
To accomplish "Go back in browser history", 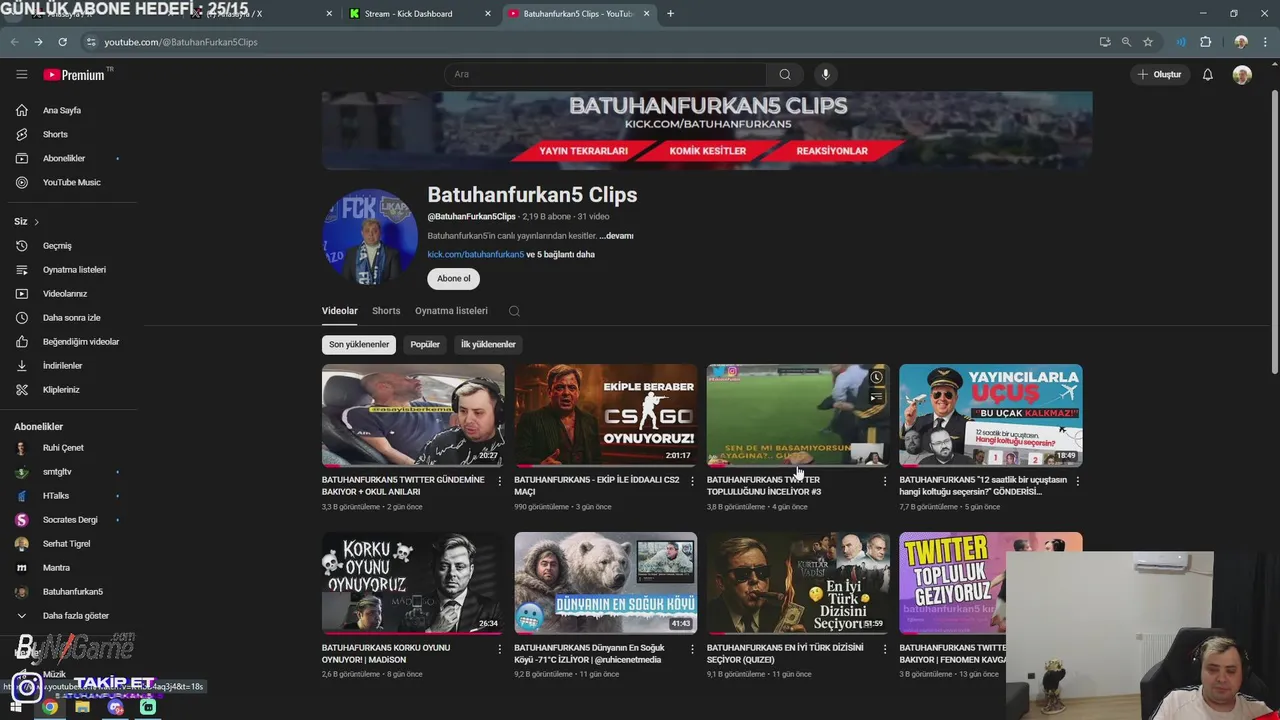I will [x=14, y=42].
